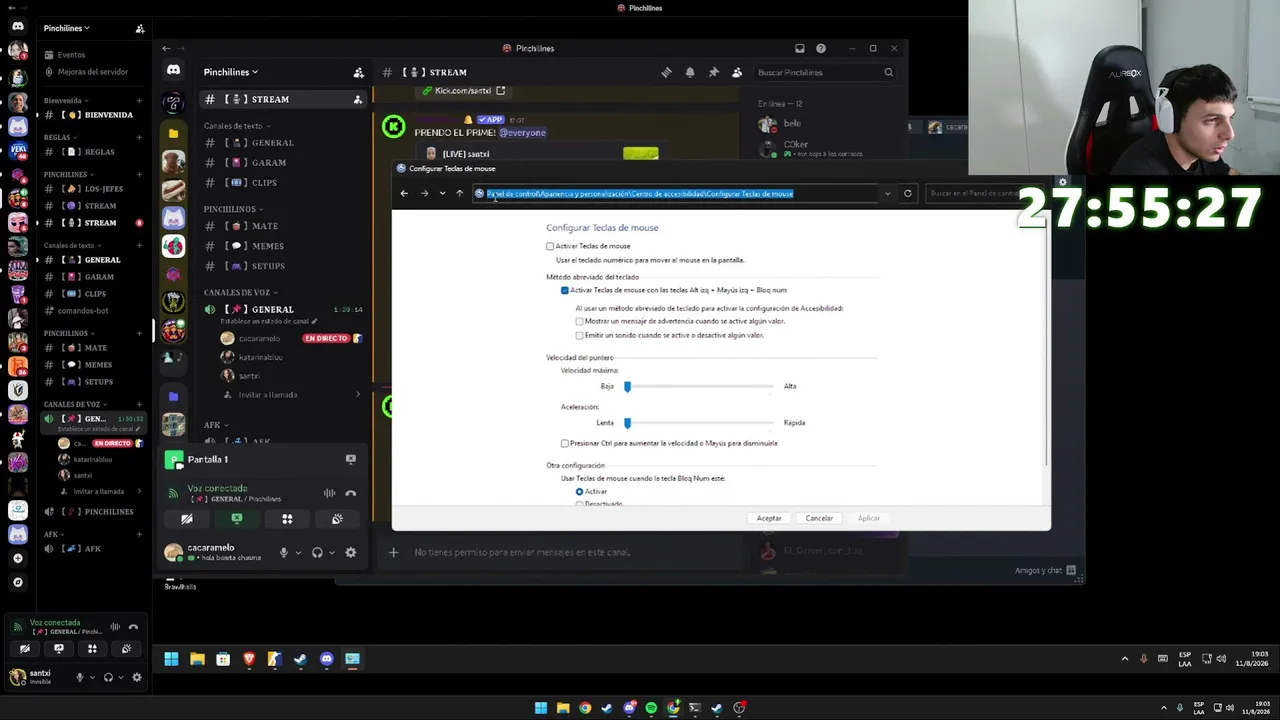Go up one level in Control Panel
The width and height of the screenshot is (1280, 720).
click(459, 194)
